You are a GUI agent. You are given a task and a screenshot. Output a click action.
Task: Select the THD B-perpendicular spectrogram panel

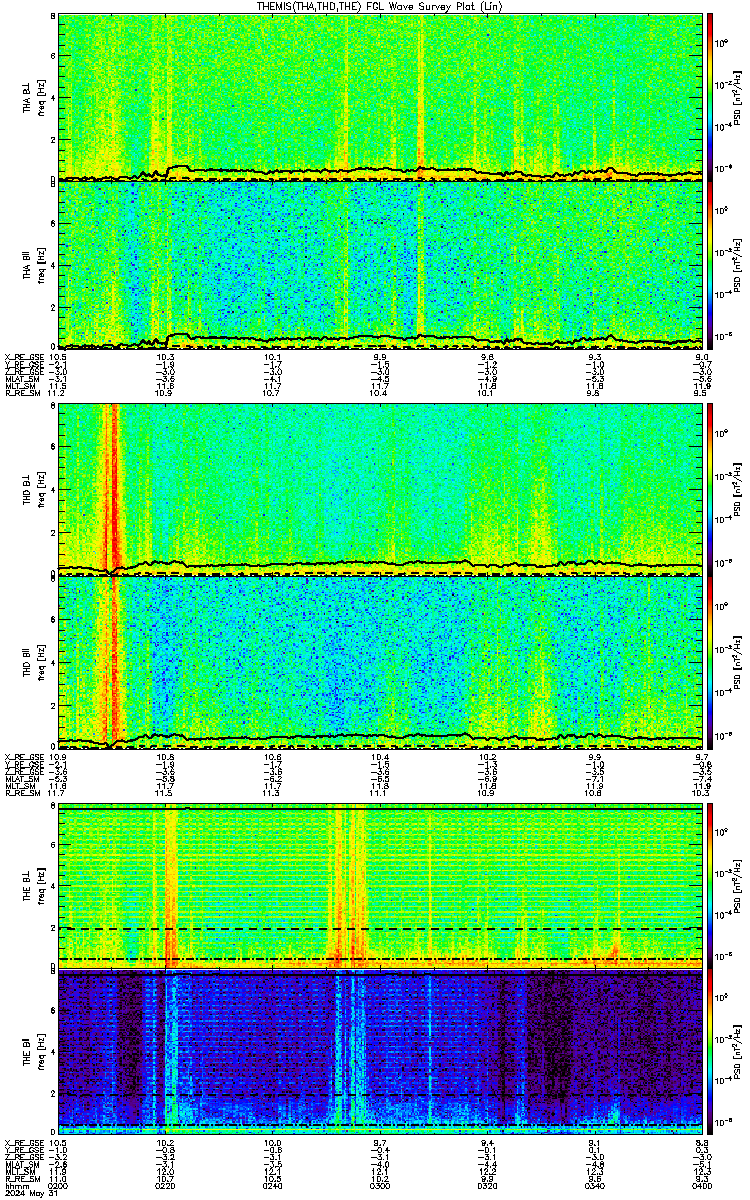point(381,489)
